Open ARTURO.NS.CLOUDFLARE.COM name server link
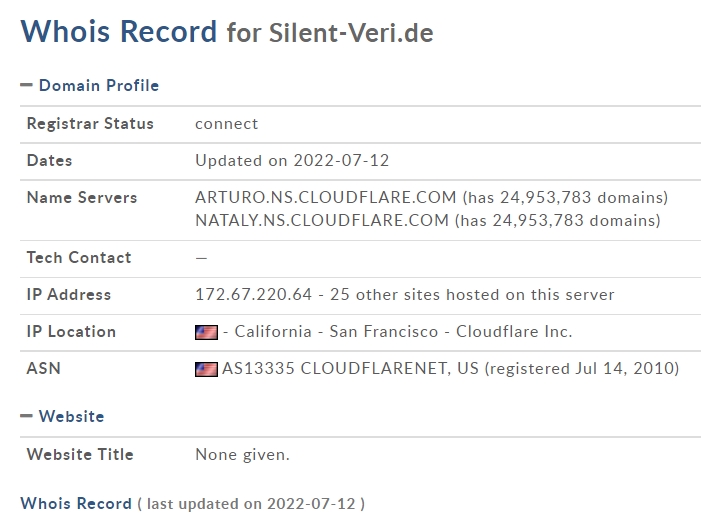The width and height of the screenshot is (701, 521). [x=325, y=197]
